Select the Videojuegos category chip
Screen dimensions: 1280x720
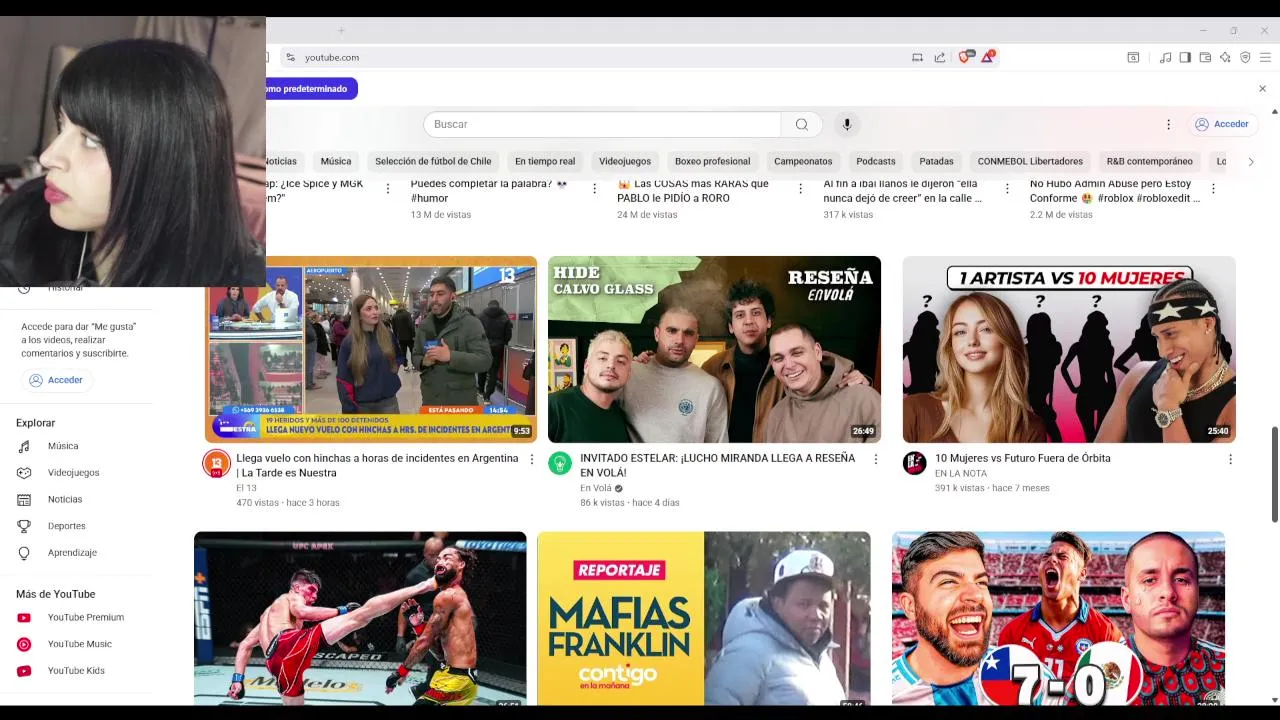point(625,161)
